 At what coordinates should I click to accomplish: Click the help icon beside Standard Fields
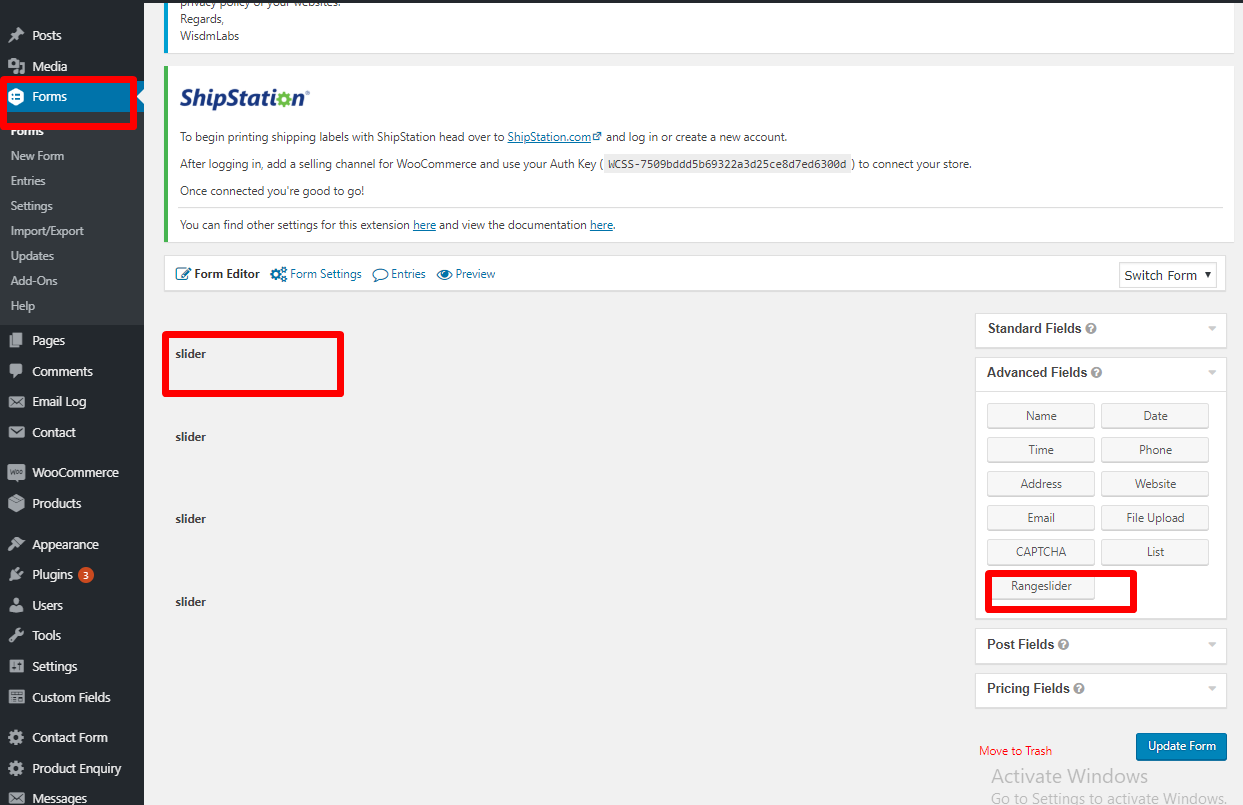[1091, 329]
